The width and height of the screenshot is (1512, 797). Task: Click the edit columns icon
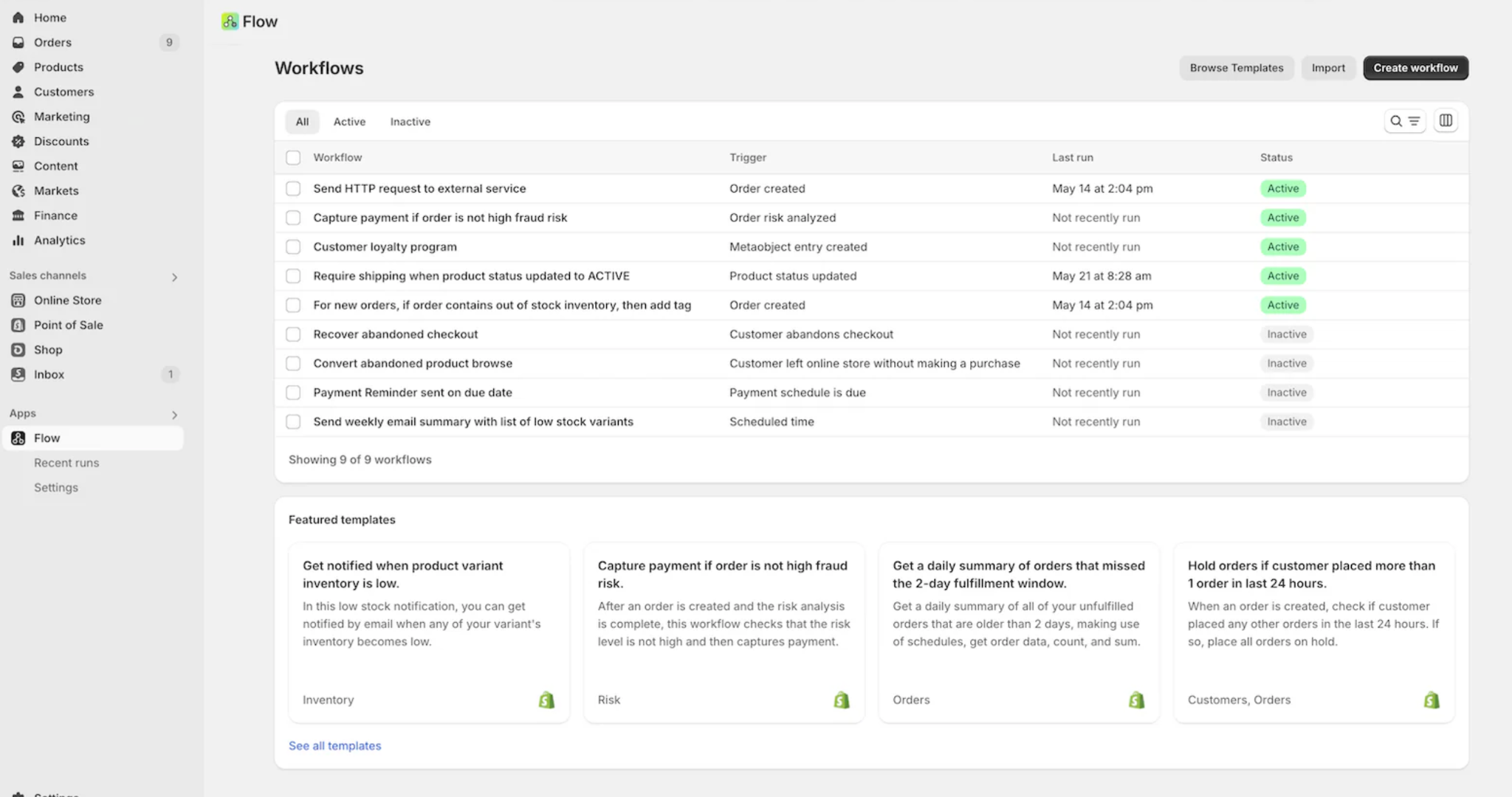[x=1446, y=120]
